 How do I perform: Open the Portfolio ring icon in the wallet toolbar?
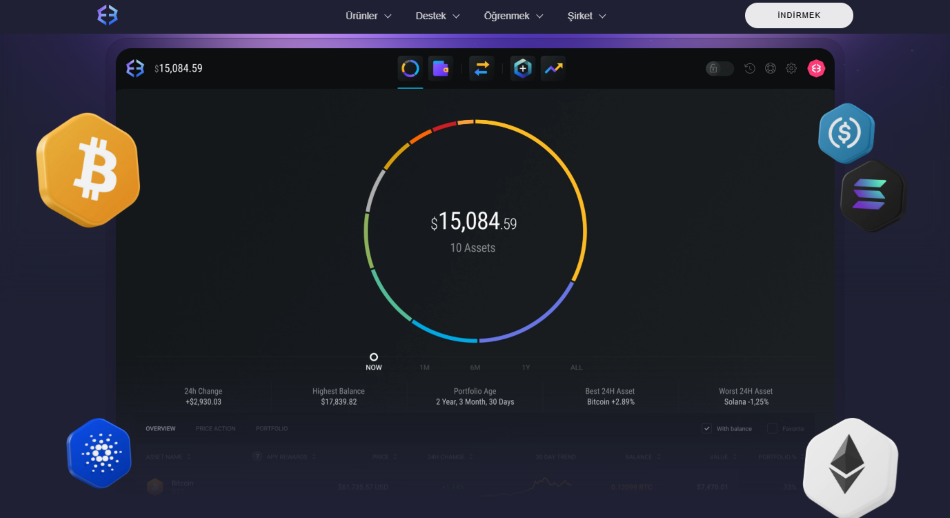410,68
